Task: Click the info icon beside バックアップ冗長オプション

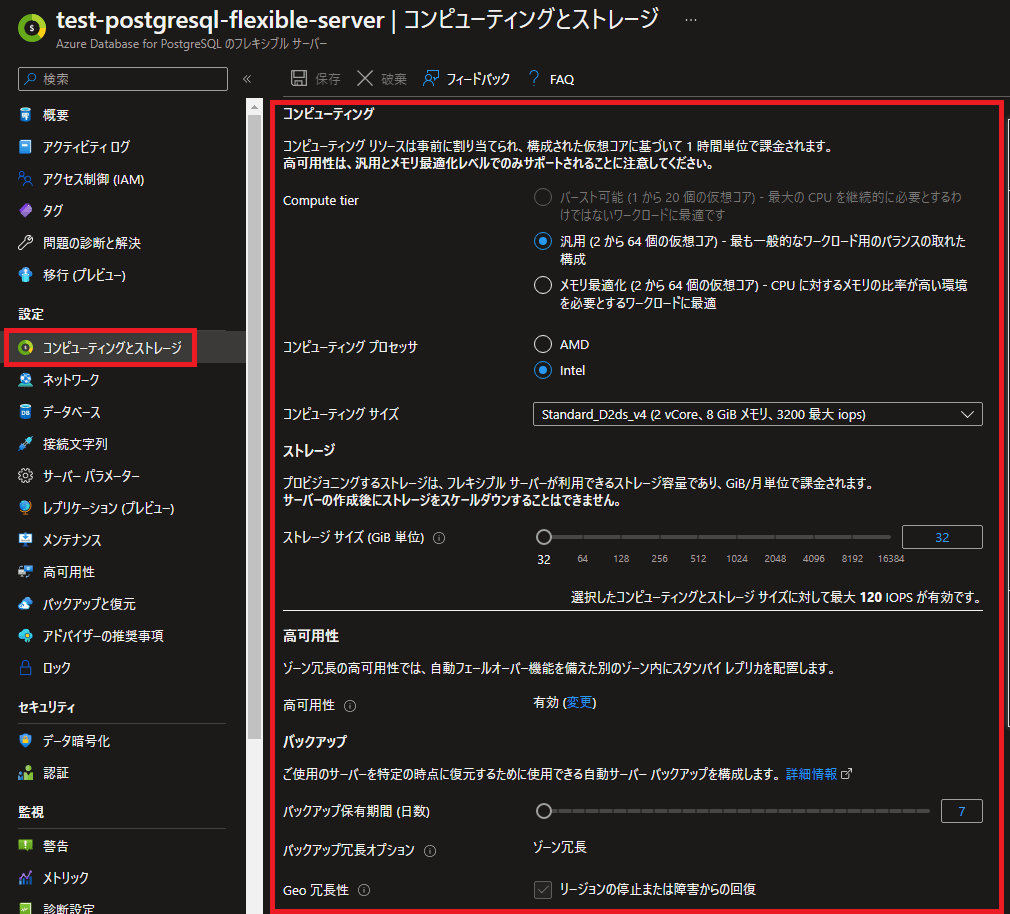Action: (430, 851)
